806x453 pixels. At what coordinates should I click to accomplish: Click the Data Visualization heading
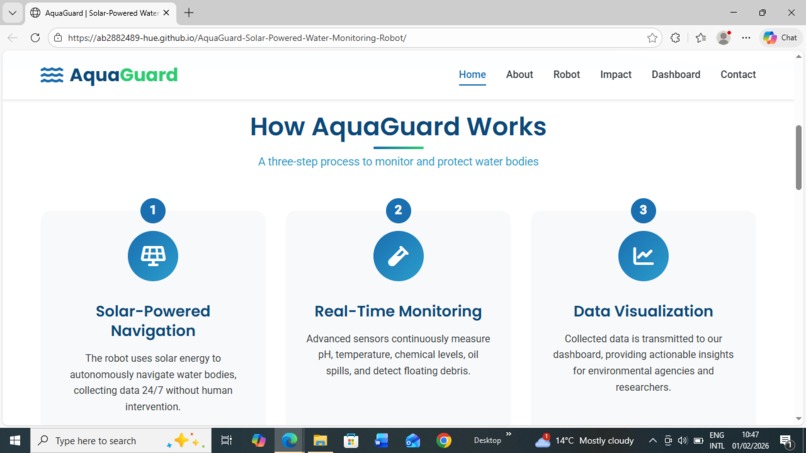click(x=643, y=311)
